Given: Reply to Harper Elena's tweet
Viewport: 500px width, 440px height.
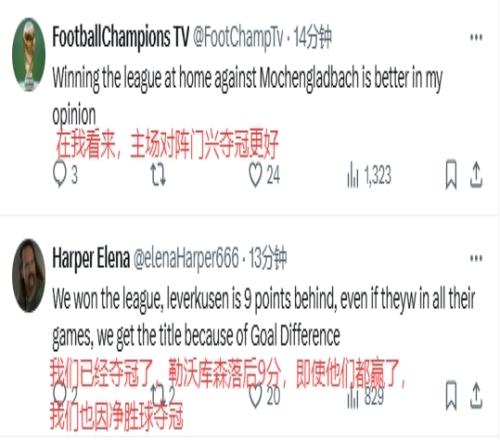Looking at the screenshot, I should (x=65, y=395).
